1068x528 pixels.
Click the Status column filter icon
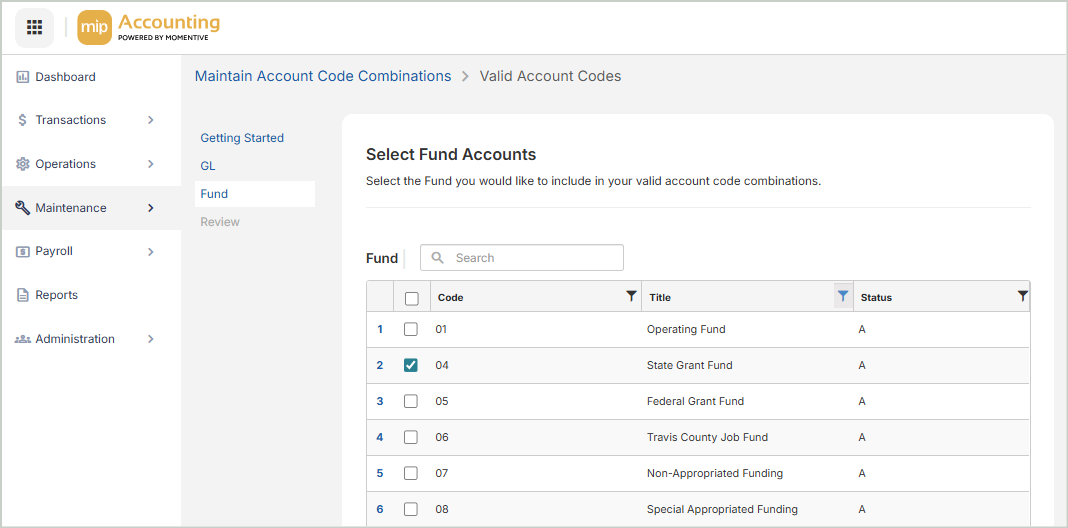[x=1022, y=296]
